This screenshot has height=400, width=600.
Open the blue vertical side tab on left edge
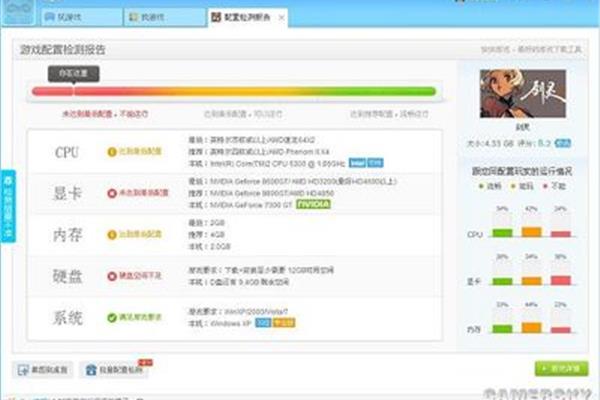(8, 206)
